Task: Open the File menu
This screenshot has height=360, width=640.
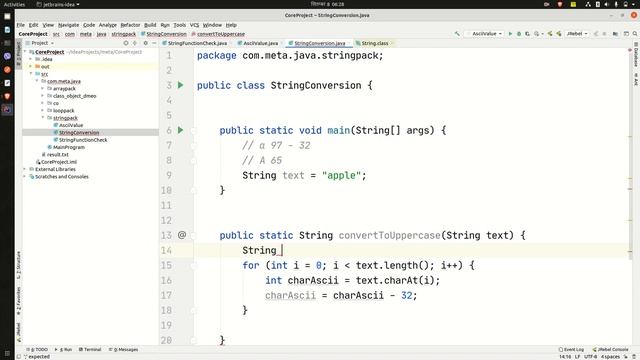Action: click(20, 25)
